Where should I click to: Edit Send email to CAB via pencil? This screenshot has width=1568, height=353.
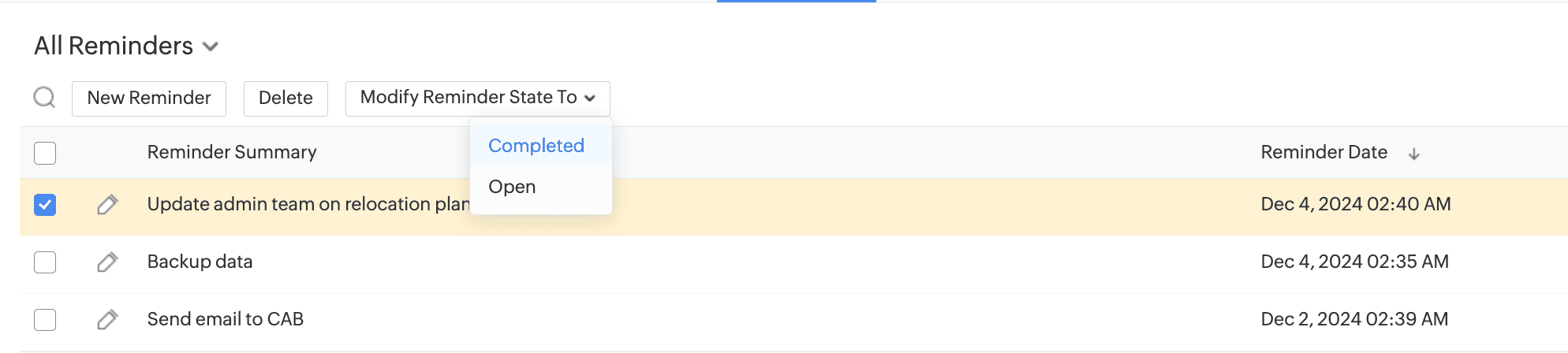pyautogui.click(x=107, y=319)
